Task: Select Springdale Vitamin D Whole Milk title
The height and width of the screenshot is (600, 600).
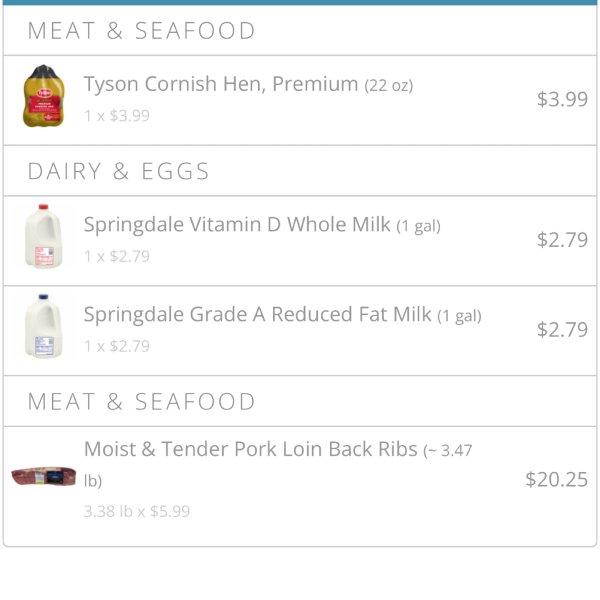Action: 237,224
